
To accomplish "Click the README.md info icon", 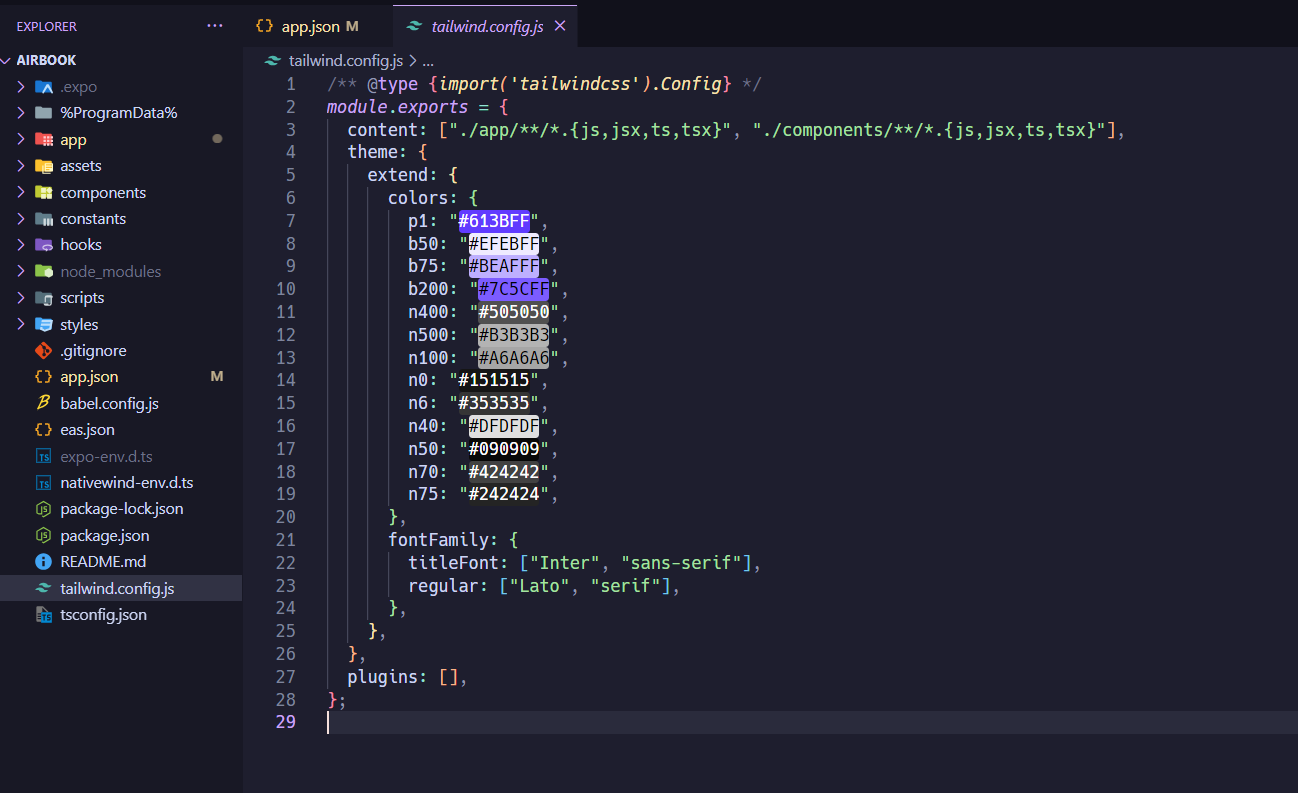I will pos(43,562).
